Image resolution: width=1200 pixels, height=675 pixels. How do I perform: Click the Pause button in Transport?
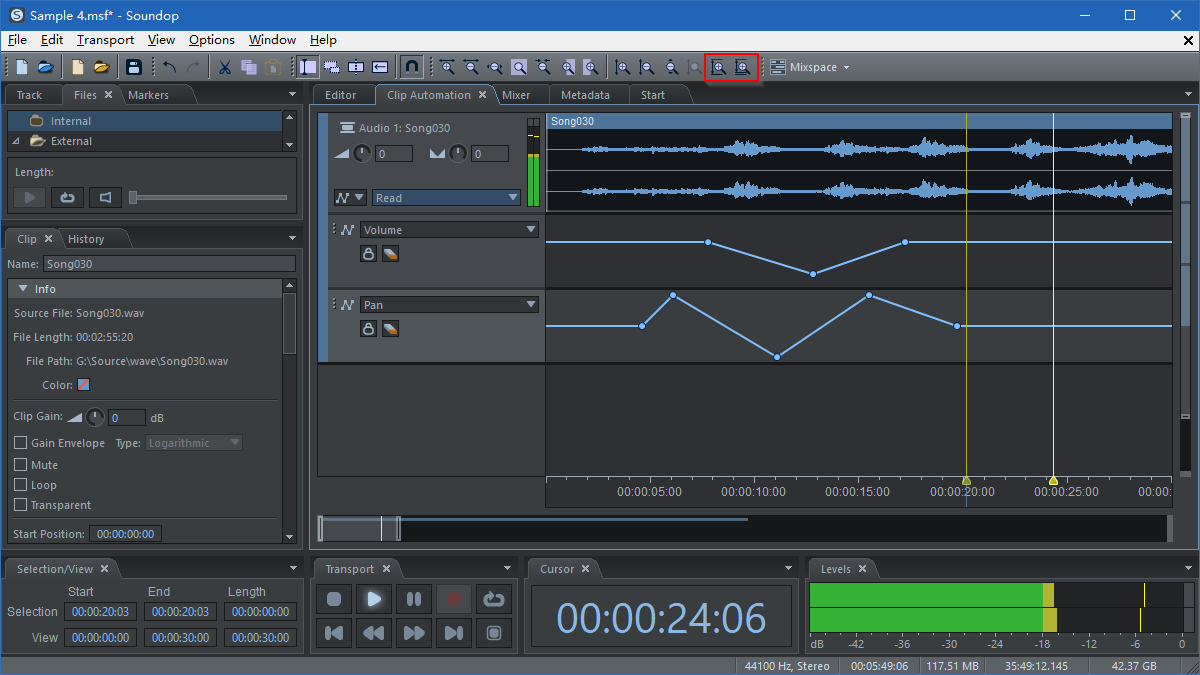(x=414, y=599)
